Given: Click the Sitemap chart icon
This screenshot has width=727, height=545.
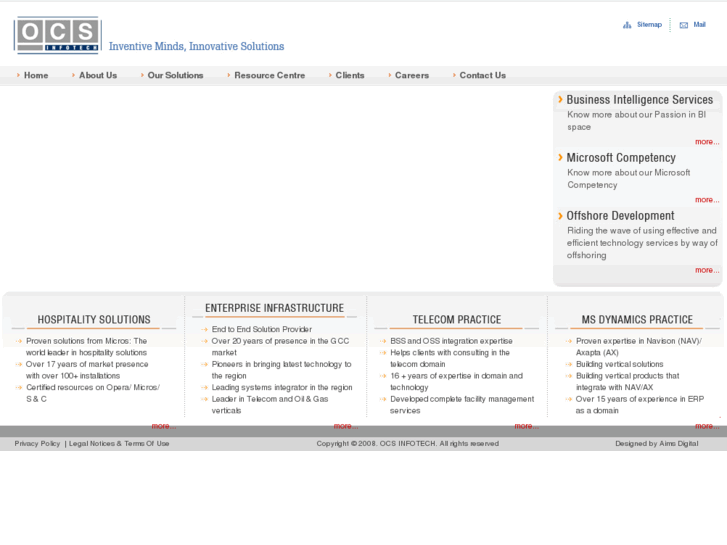Looking at the screenshot, I should pyautogui.click(x=627, y=25).
